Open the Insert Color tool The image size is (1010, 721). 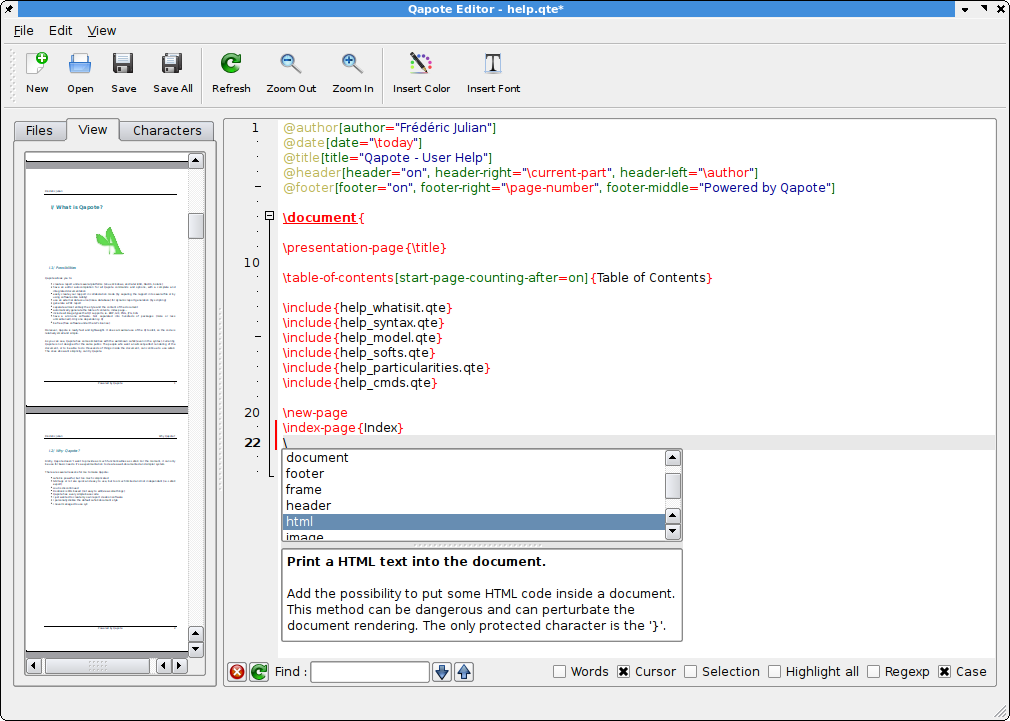[x=421, y=73]
